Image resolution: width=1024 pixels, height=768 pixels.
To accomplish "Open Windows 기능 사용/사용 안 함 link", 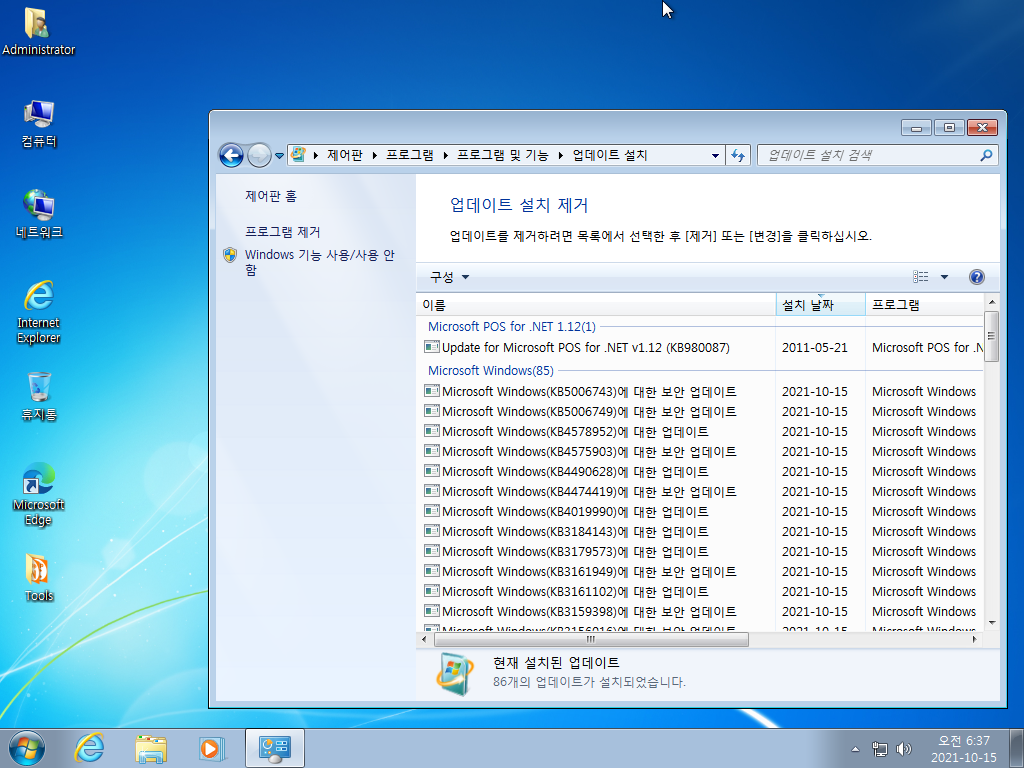I will (x=319, y=263).
